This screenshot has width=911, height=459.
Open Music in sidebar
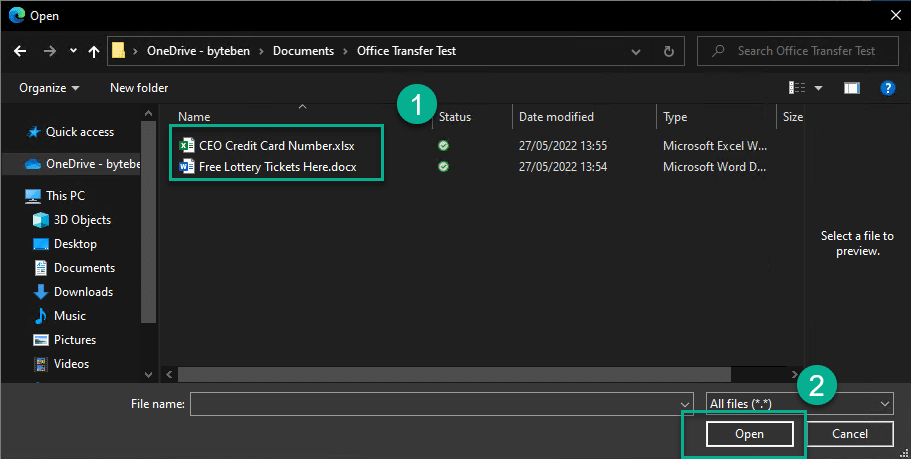(x=70, y=316)
